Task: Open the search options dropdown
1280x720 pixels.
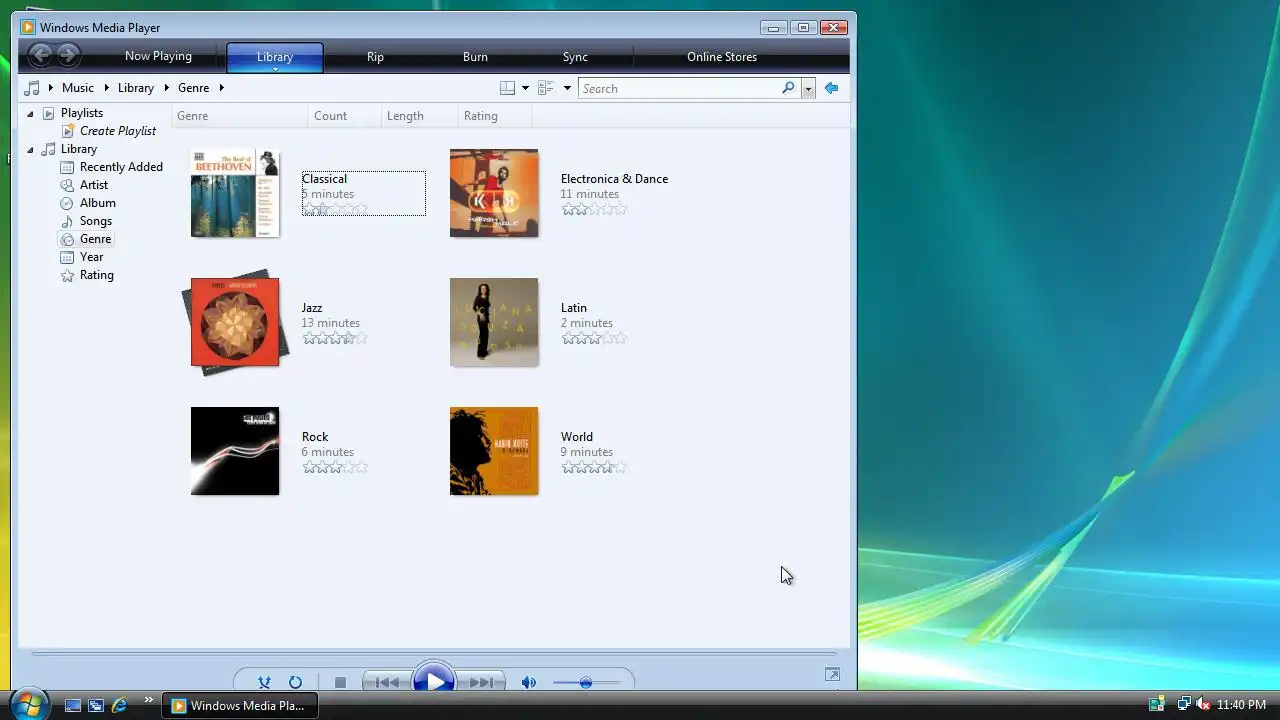Action: tap(808, 88)
